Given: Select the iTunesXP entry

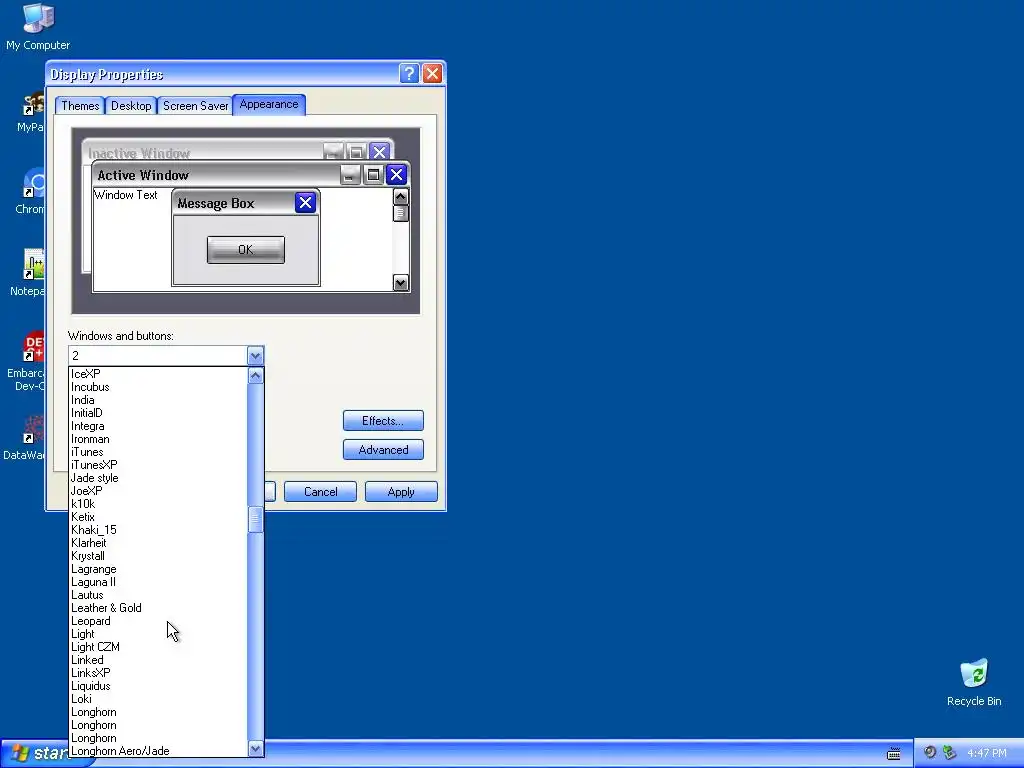Looking at the screenshot, I should (158, 465).
